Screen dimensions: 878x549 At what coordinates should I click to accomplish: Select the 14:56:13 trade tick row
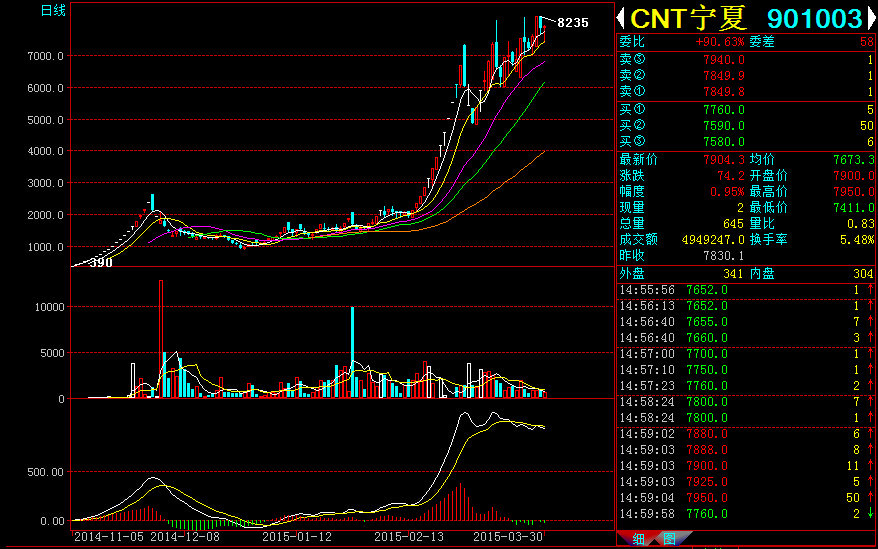point(746,306)
